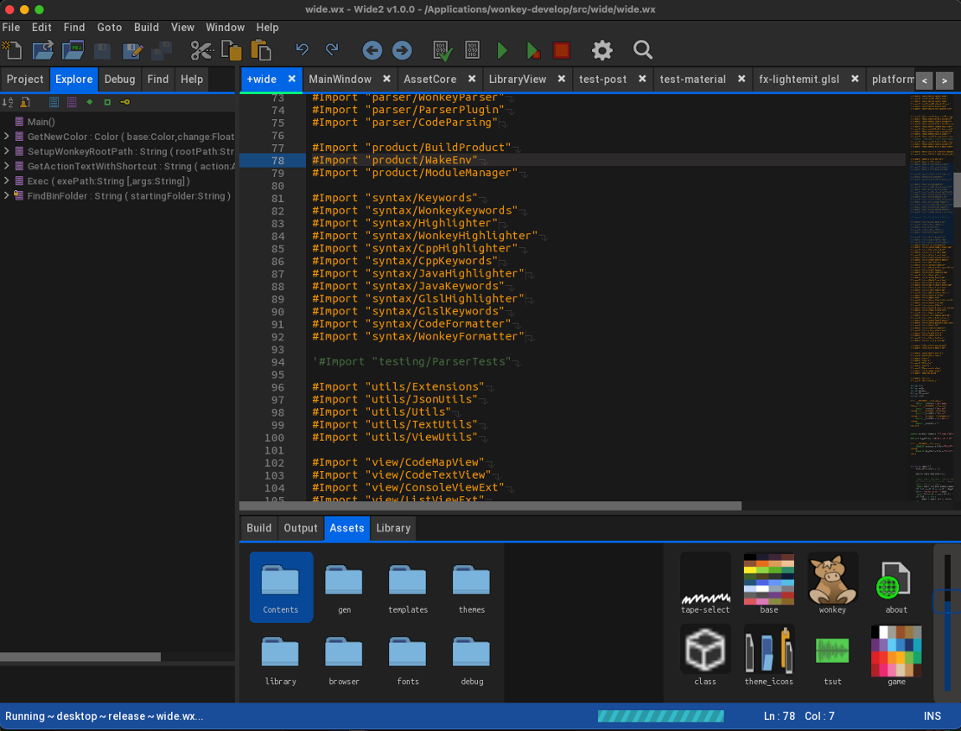Start debugging with the debug play icon

click(532, 50)
